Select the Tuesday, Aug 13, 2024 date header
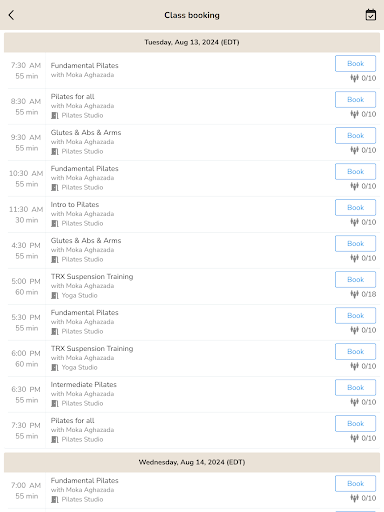Viewport: 384px width, 512px height. click(192, 42)
